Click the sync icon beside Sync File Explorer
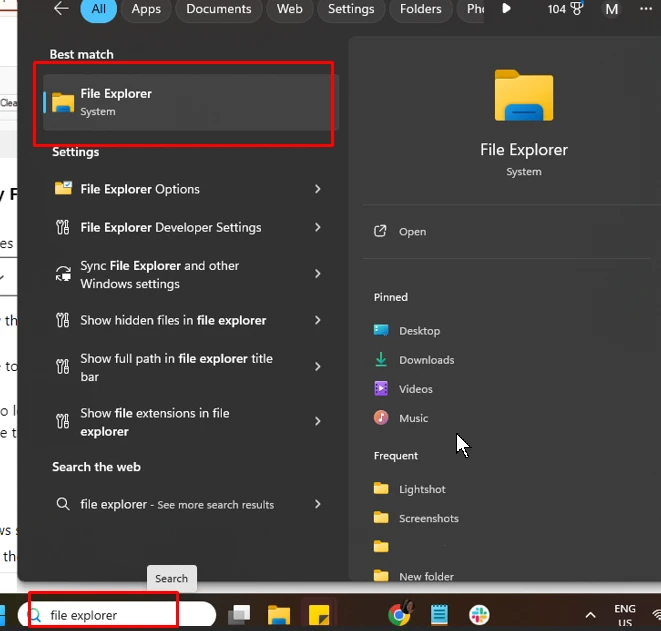This screenshot has height=631, width=661. point(63,274)
